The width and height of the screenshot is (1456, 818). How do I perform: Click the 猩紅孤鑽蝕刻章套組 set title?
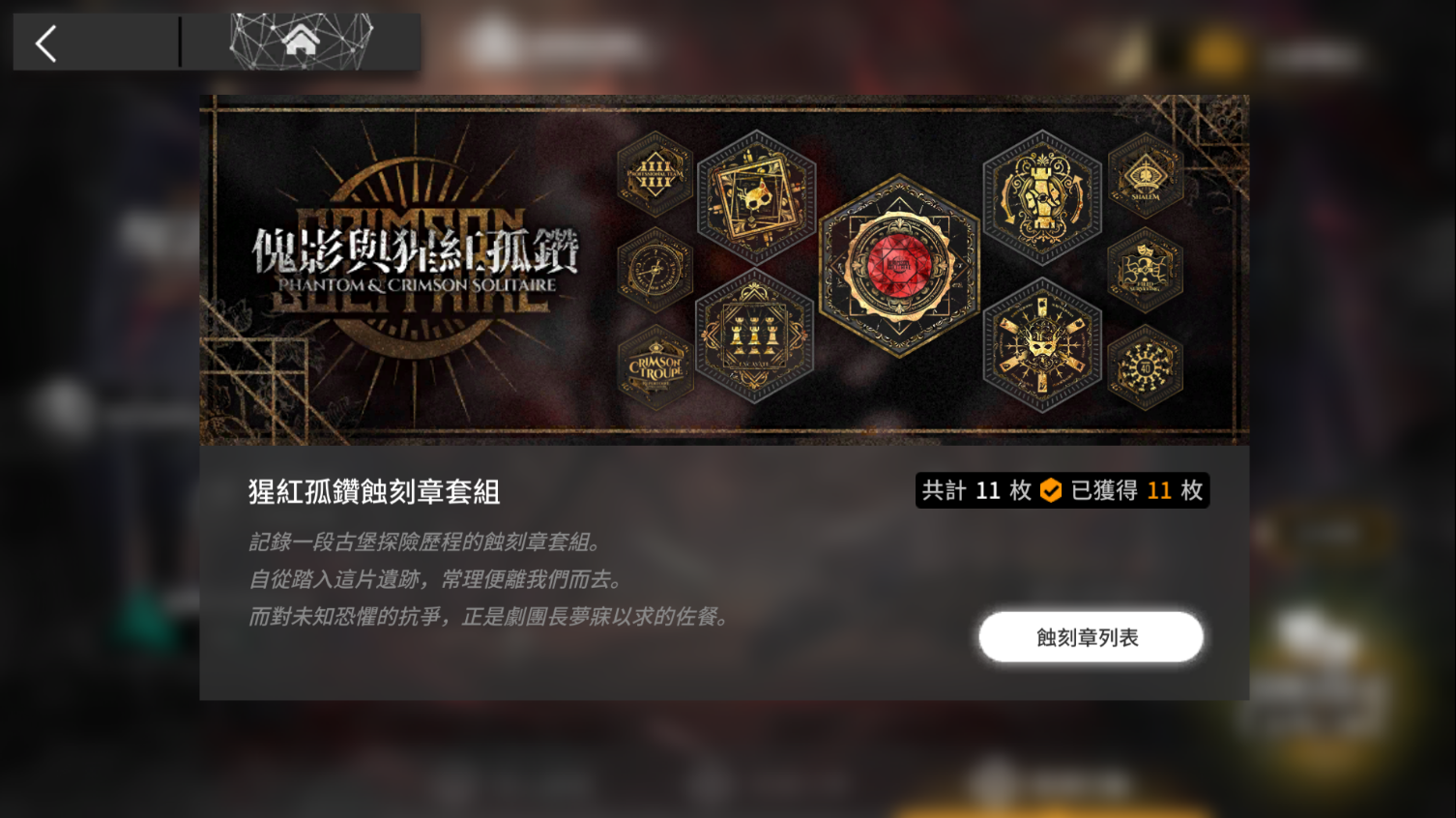coord(374,492)
